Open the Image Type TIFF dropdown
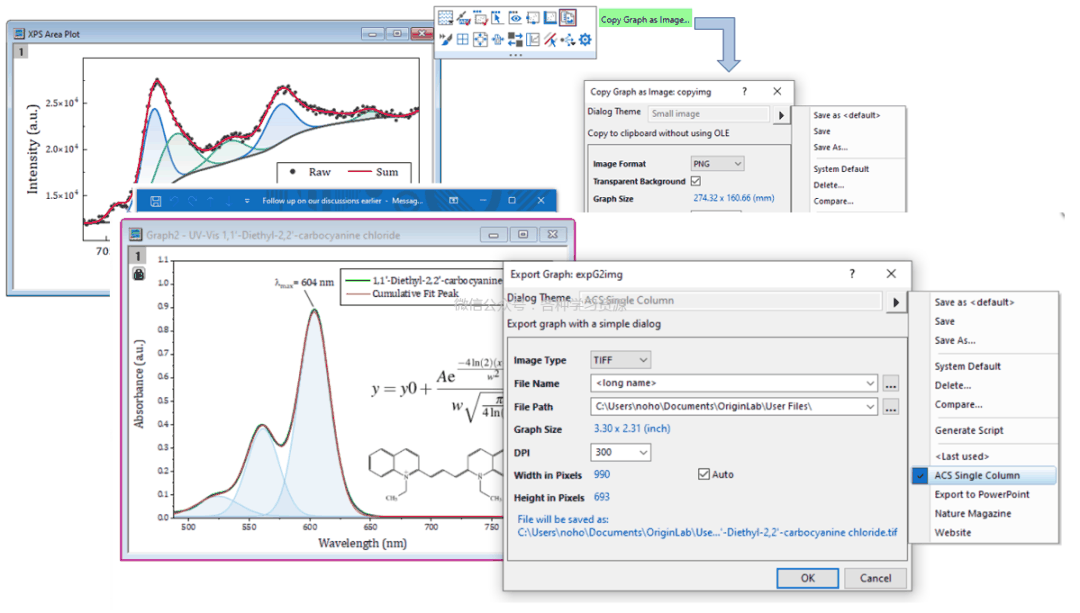 (620, 360)
